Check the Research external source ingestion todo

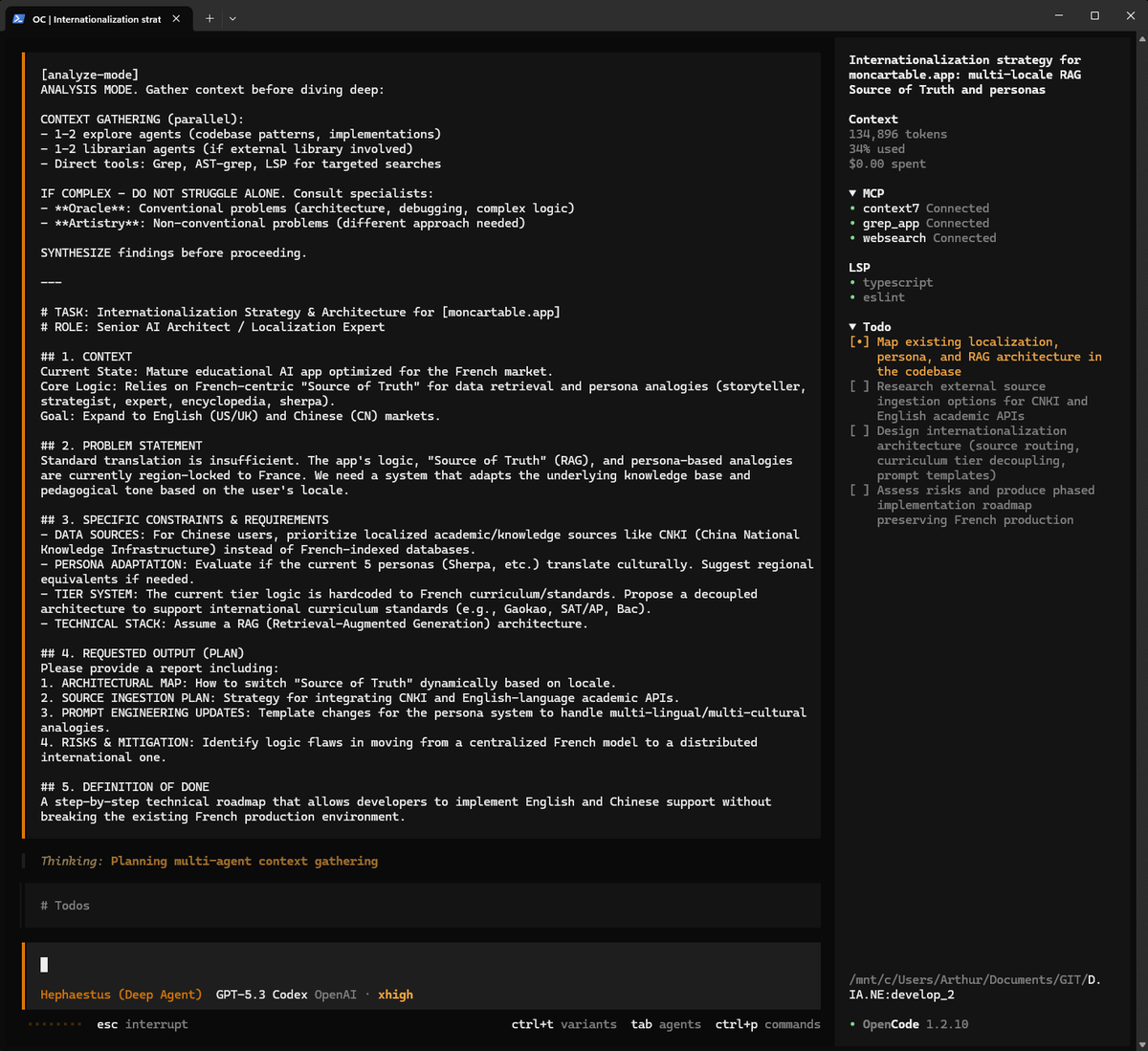(859, 386)
